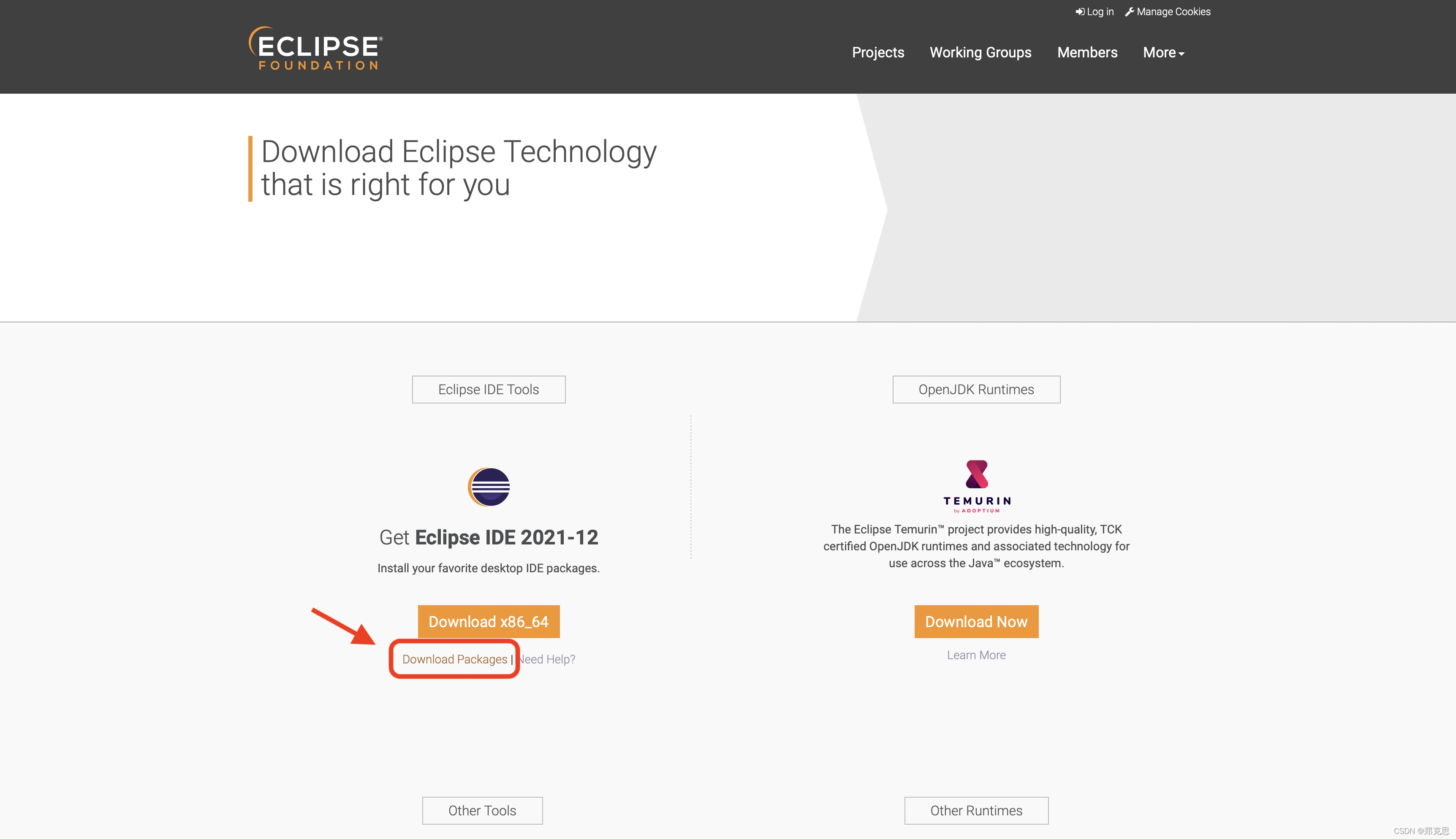
Task: Click the Other Runtimes button
Action: tap(976, 809)
